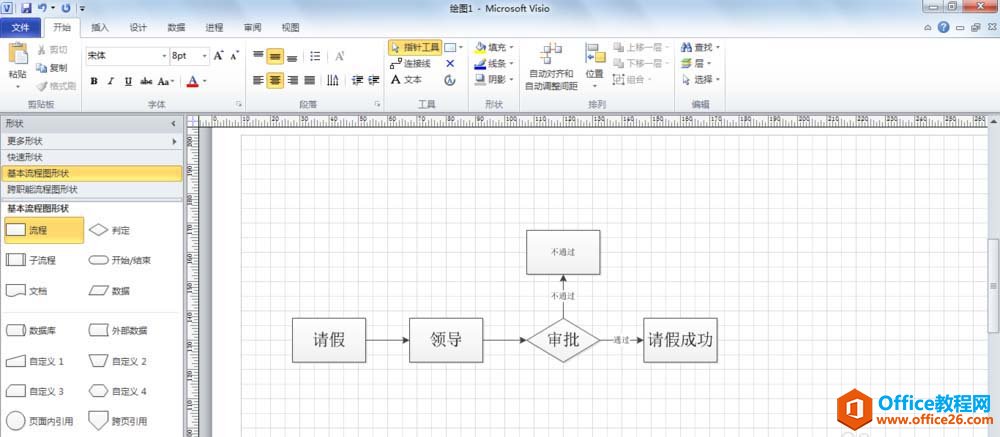Open the 填充 fill dropdown
1000x437 pixels.
click(x=494, y=47)
